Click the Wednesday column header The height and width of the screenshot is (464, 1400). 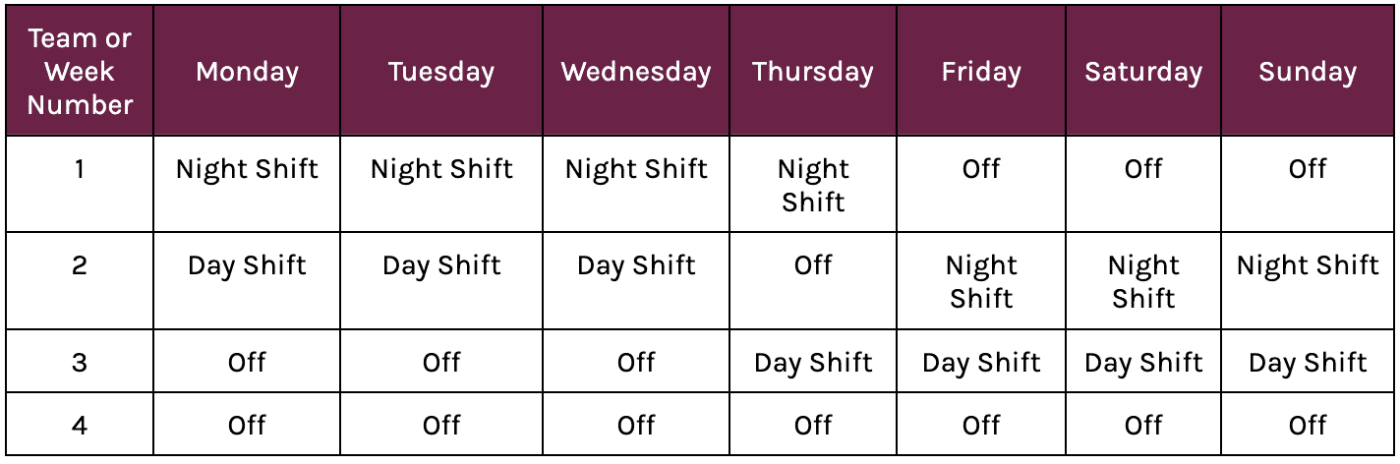tap(636, 72)
